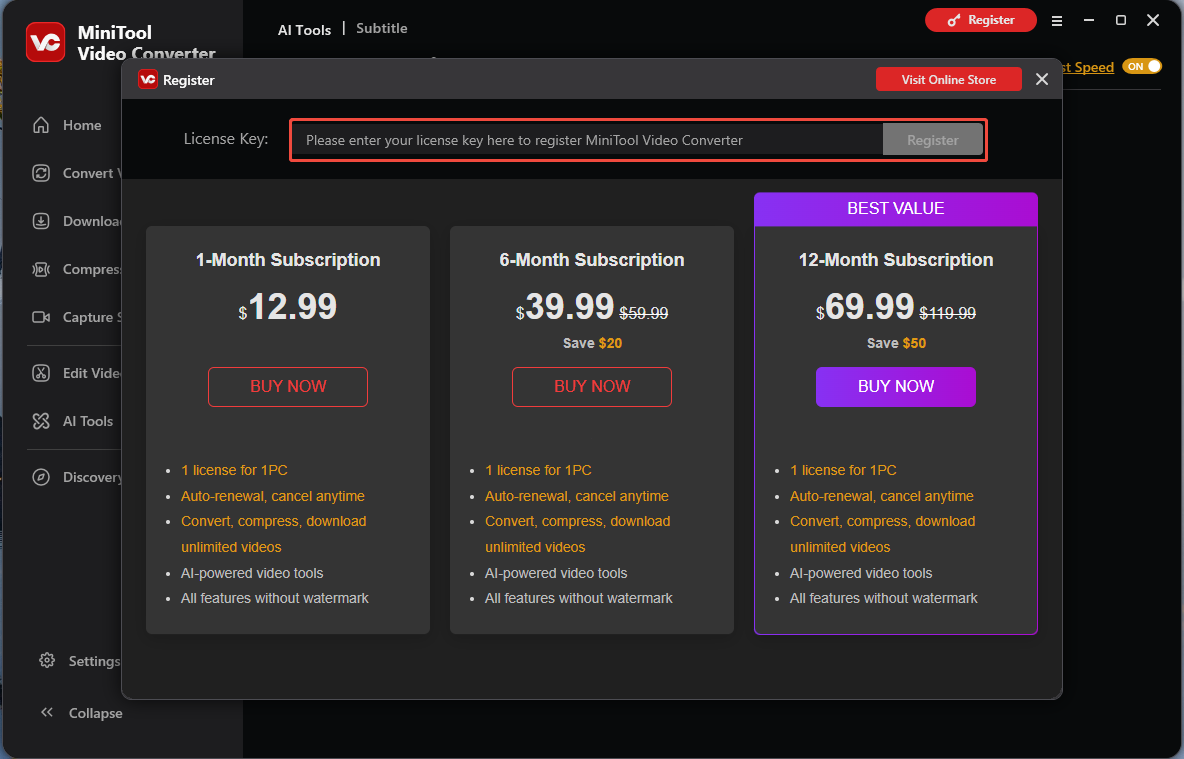
Task: Click the $39.99 price
Action: click(565, 307)
